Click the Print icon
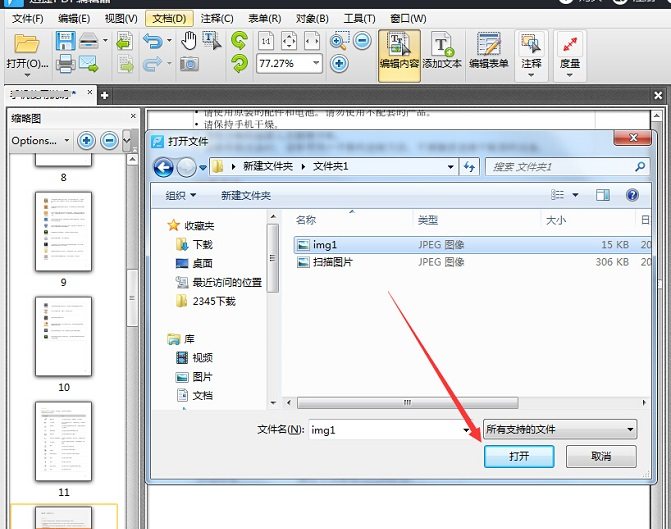 pyautogui.click(x=65, y=64)
